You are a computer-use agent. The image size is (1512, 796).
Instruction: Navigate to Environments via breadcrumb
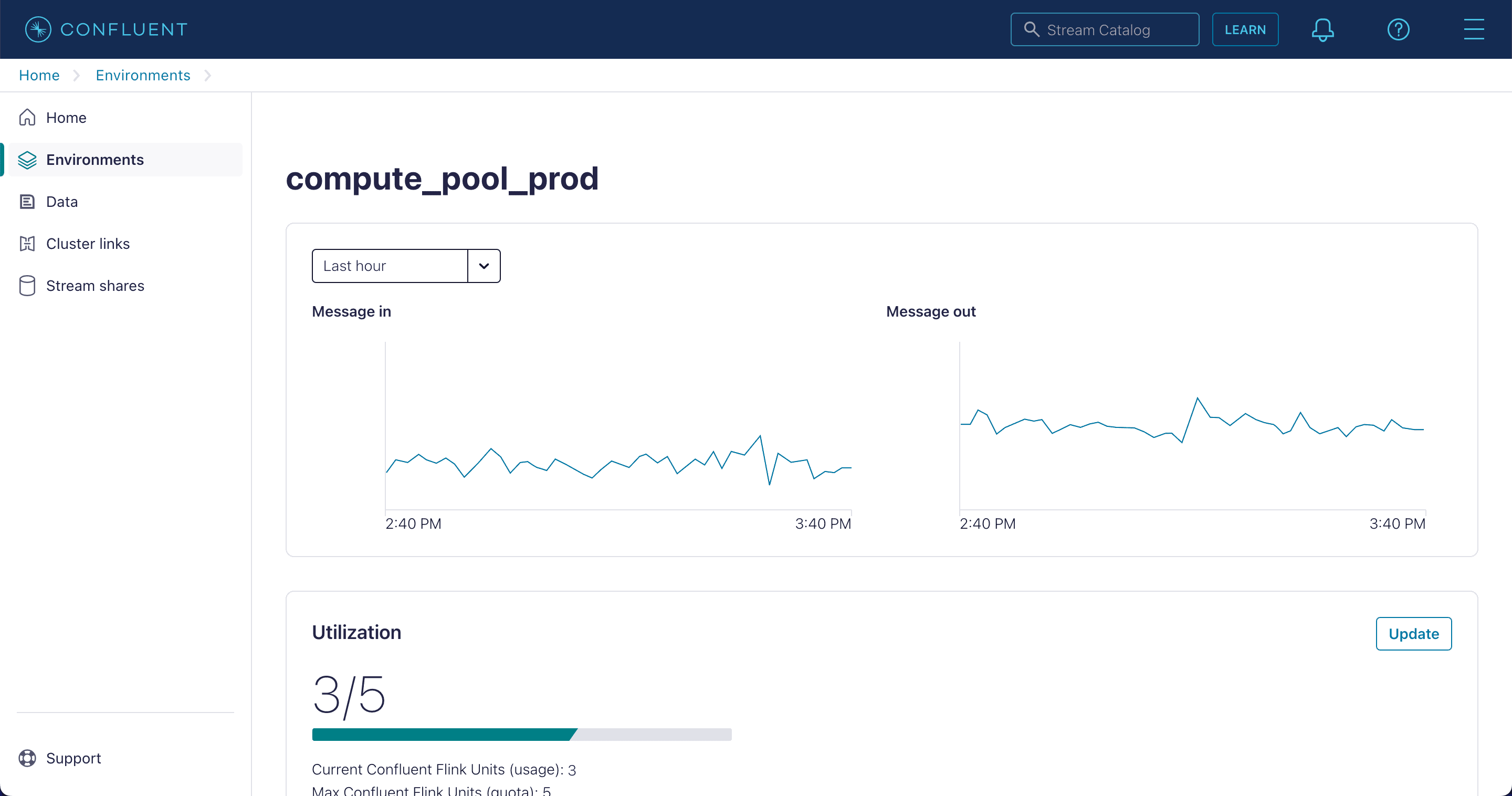tap(143, 75)
